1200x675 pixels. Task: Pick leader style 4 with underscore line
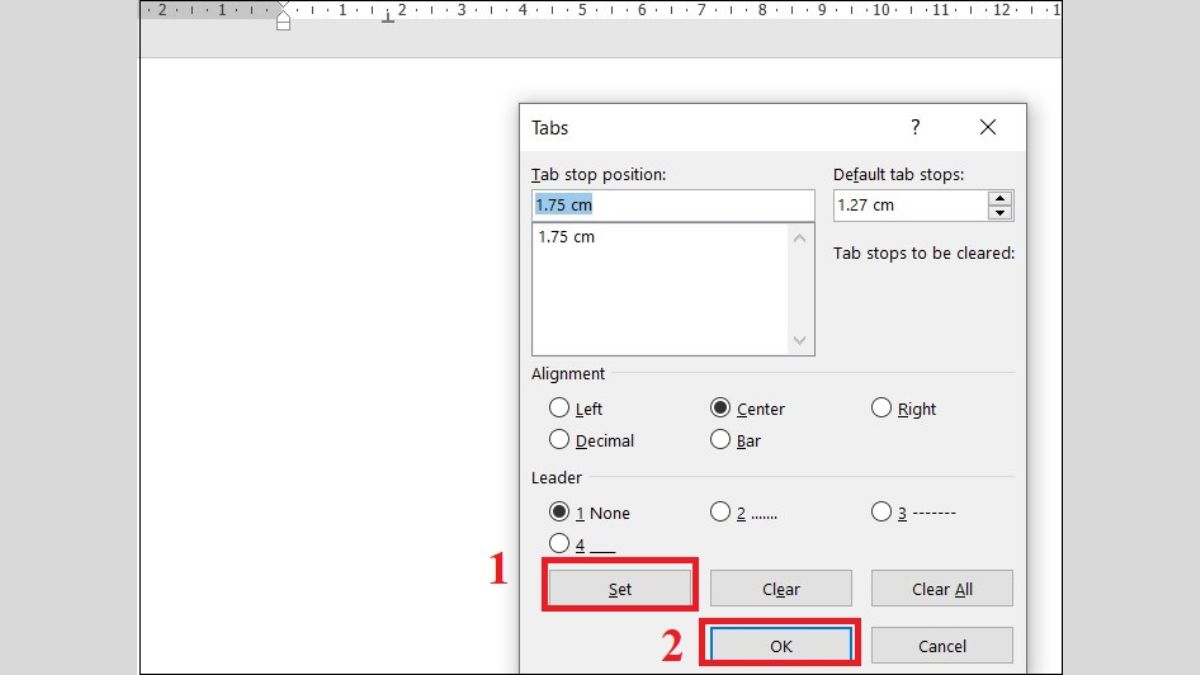(x=560, y=543)
